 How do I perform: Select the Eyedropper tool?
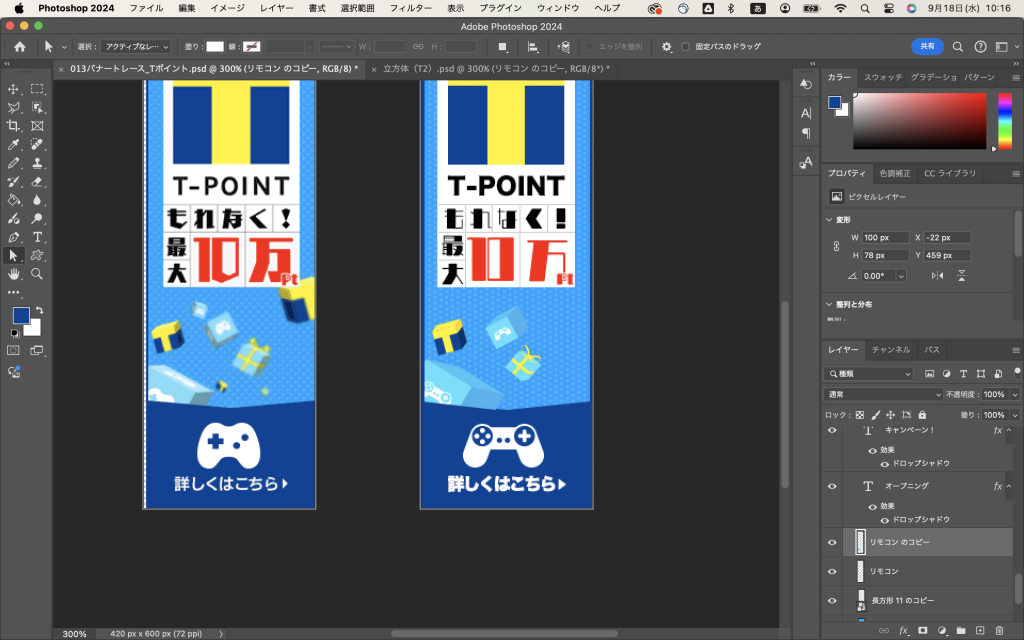pyautogui.click(x=14, y=145)
